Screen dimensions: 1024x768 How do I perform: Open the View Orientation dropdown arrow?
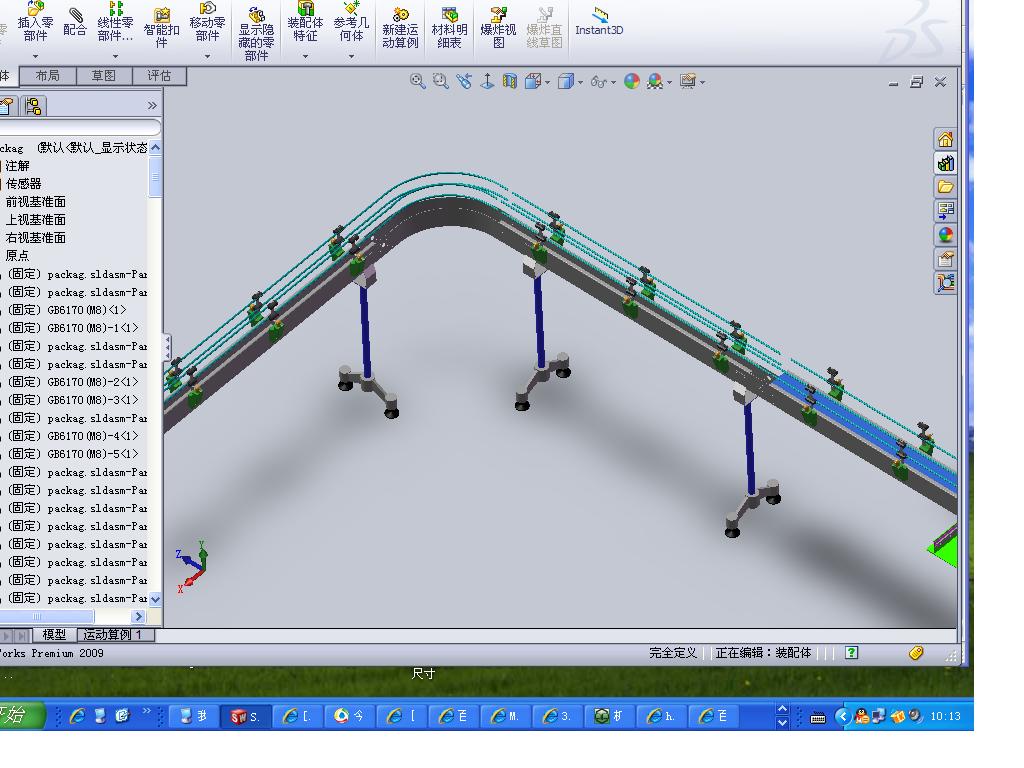coord(547,82)
